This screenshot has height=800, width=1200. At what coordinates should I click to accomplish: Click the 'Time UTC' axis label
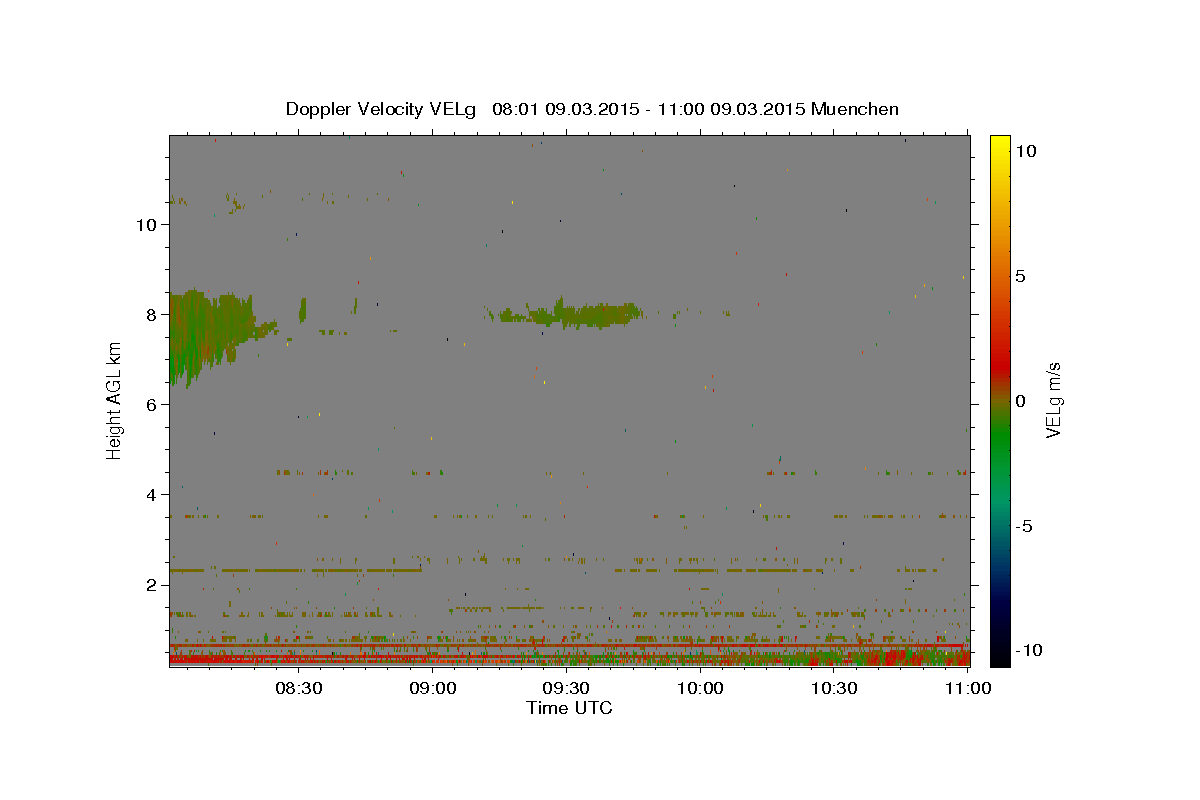point(569,708)
